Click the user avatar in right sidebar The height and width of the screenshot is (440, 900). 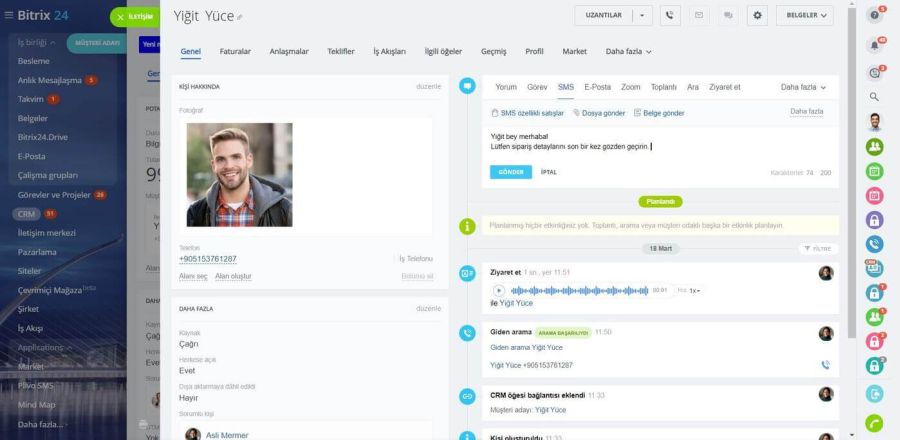coord(874,122)
